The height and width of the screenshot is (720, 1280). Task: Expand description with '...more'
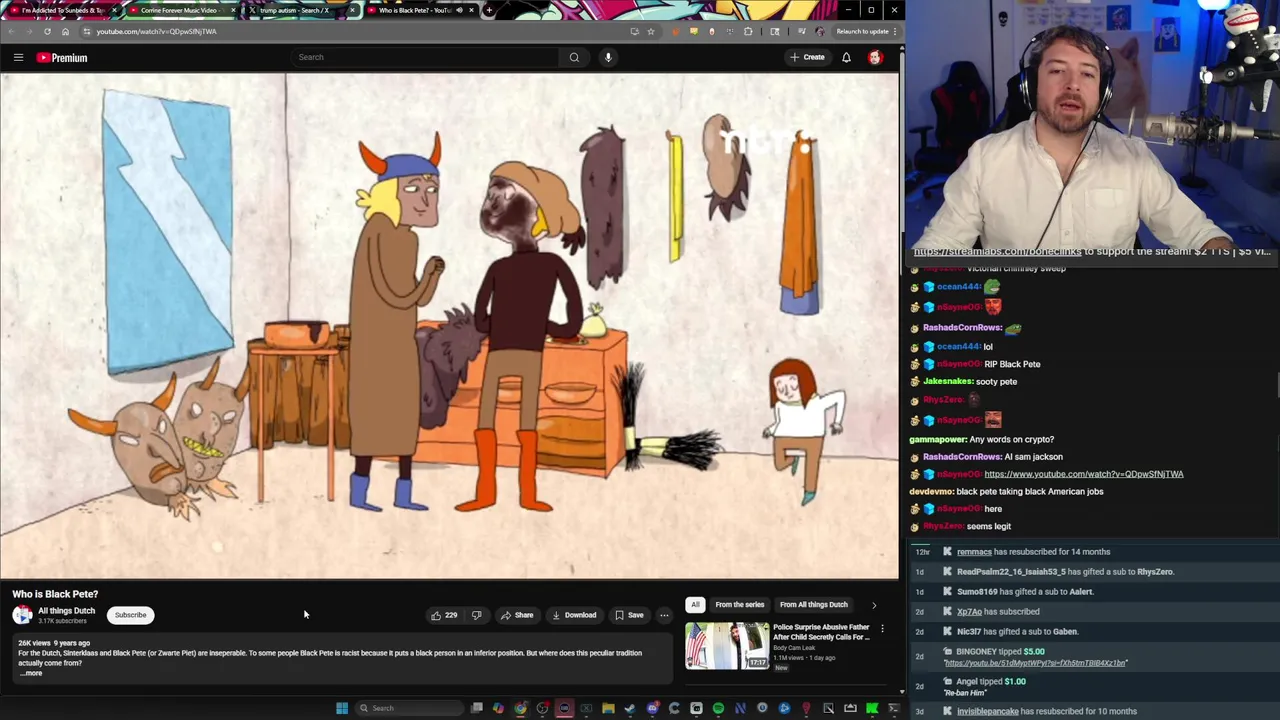tap(31, 673)
